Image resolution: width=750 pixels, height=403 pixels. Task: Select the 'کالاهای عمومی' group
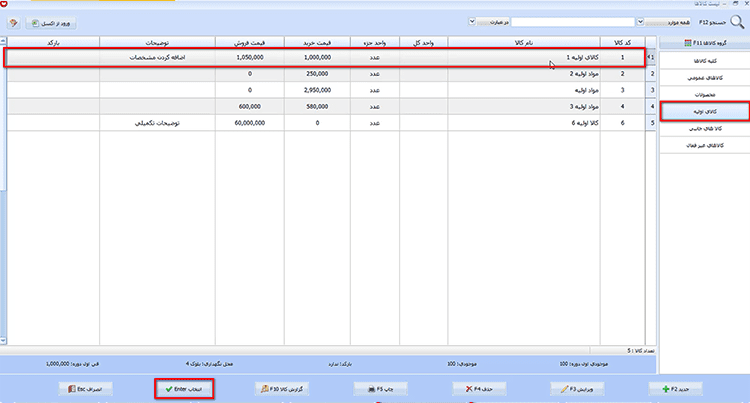705,77
